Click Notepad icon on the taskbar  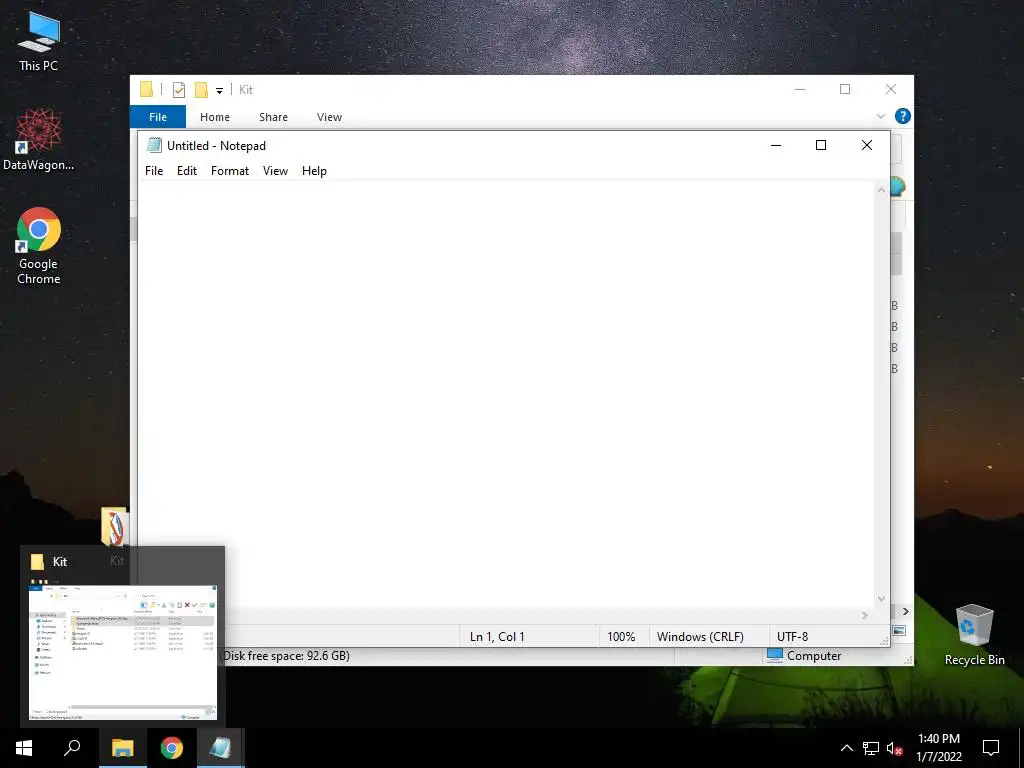tap(221, 748)
